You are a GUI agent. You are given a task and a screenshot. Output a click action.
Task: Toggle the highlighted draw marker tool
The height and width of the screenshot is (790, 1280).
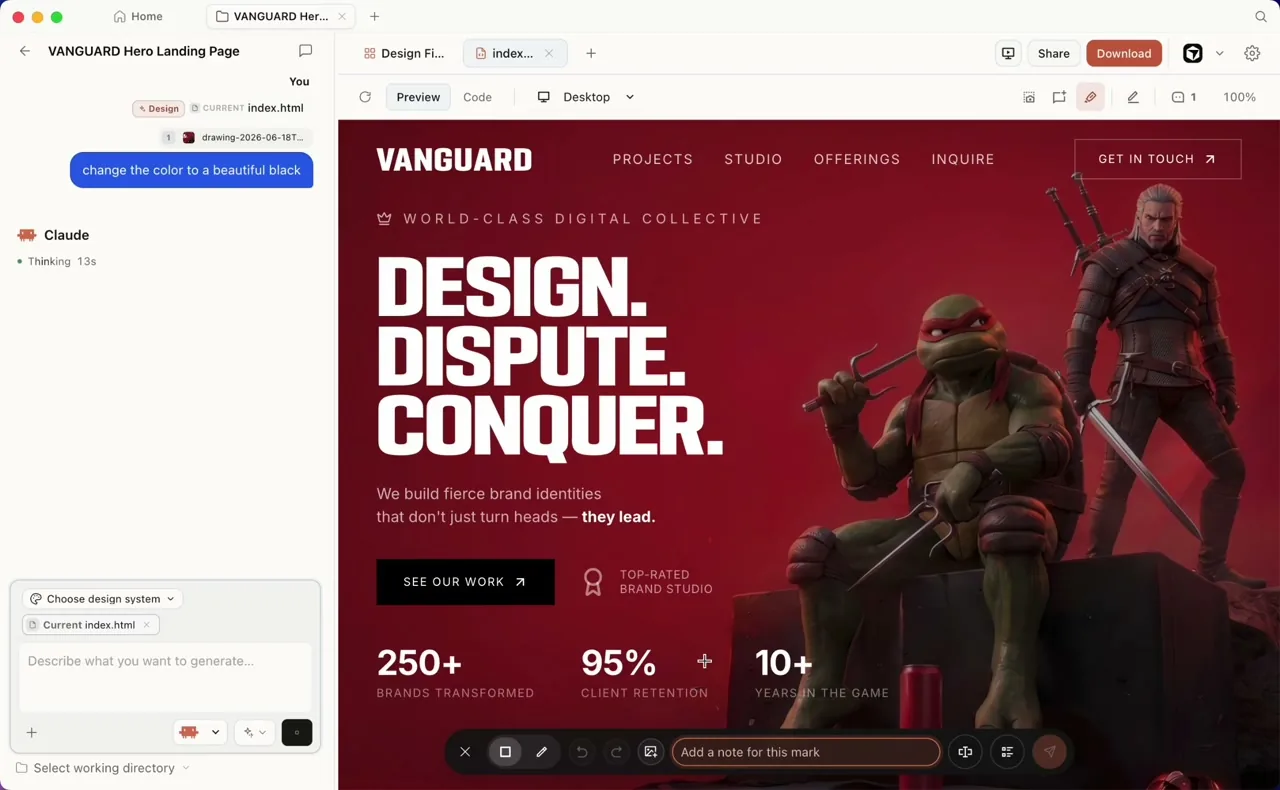(x=1090, y=97)
